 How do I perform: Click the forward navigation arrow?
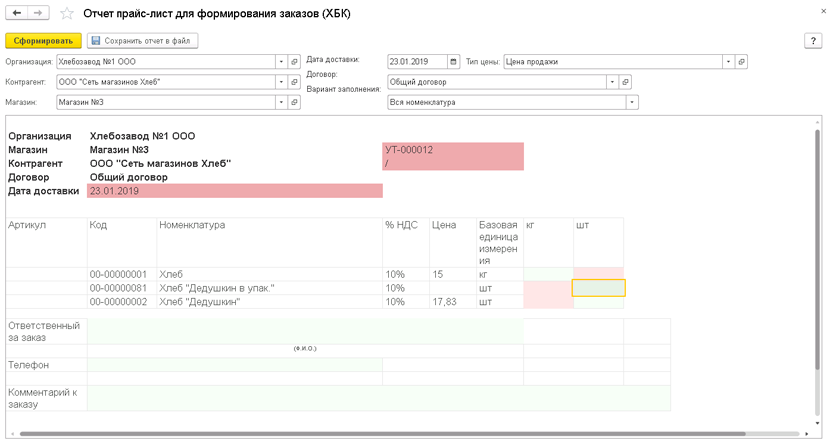pos(38,13)
